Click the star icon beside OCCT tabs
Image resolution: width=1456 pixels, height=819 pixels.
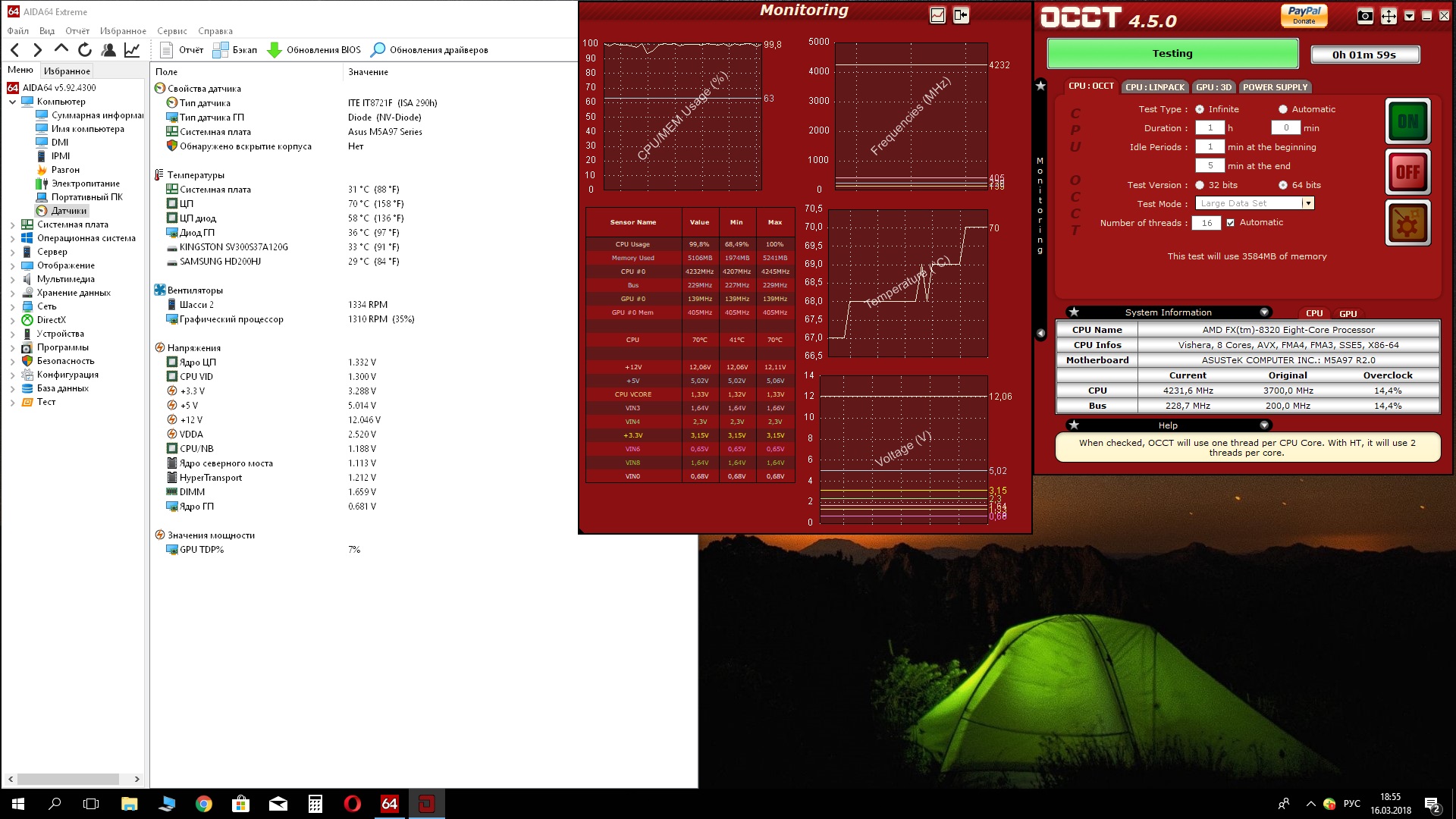pyautogui.click(x=1040, y=86)
